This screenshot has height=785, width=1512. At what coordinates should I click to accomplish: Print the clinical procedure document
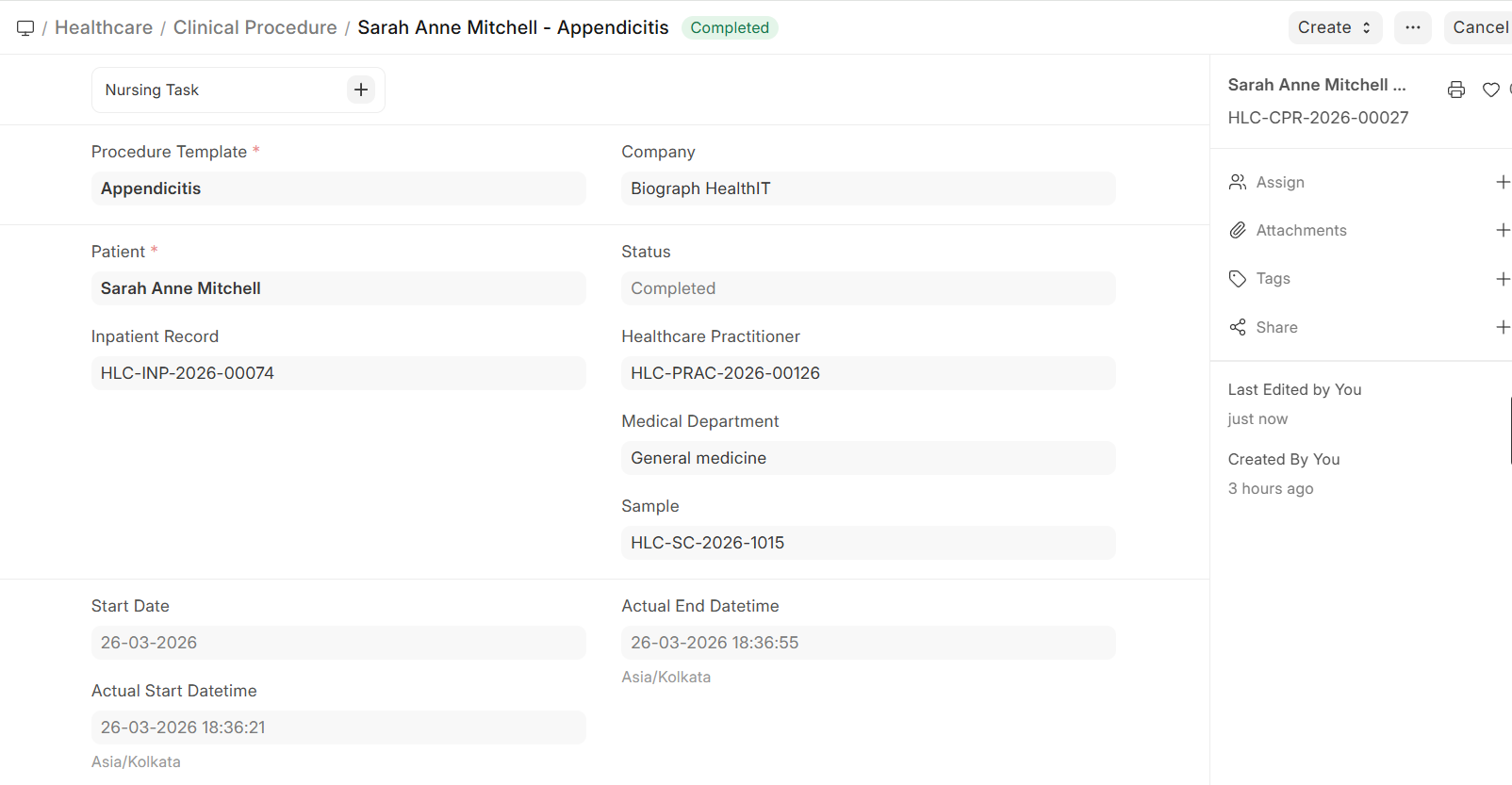[x=1455, y=90]
